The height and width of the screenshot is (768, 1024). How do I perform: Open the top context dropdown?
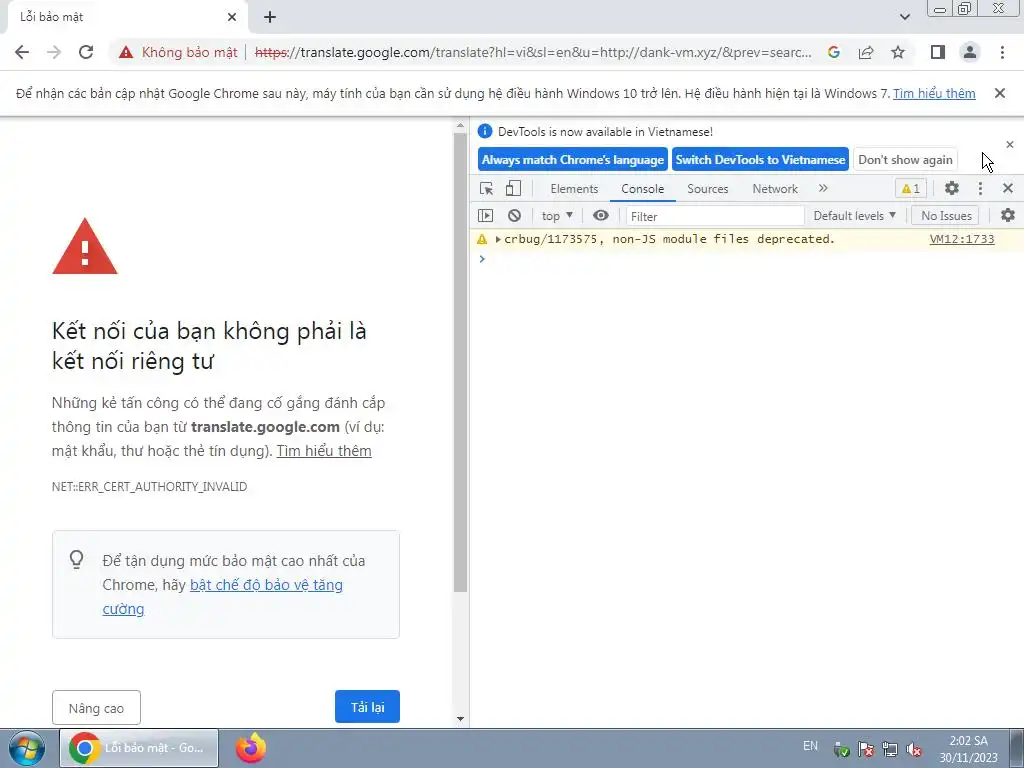pos(557,216)
